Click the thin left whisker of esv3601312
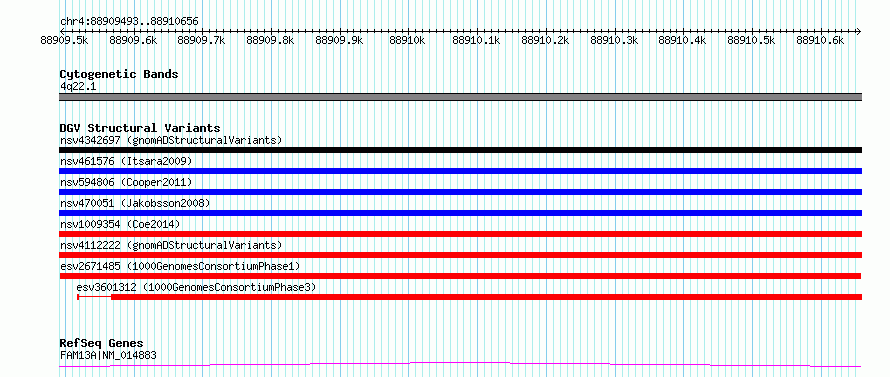 click(94, 297)
